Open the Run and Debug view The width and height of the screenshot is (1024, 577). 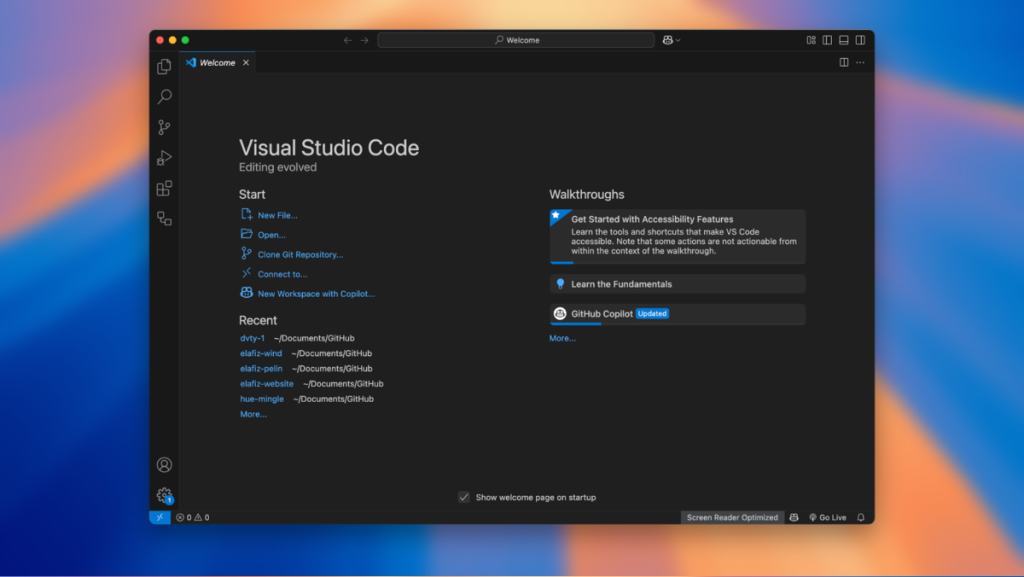(x=163, y=157)
